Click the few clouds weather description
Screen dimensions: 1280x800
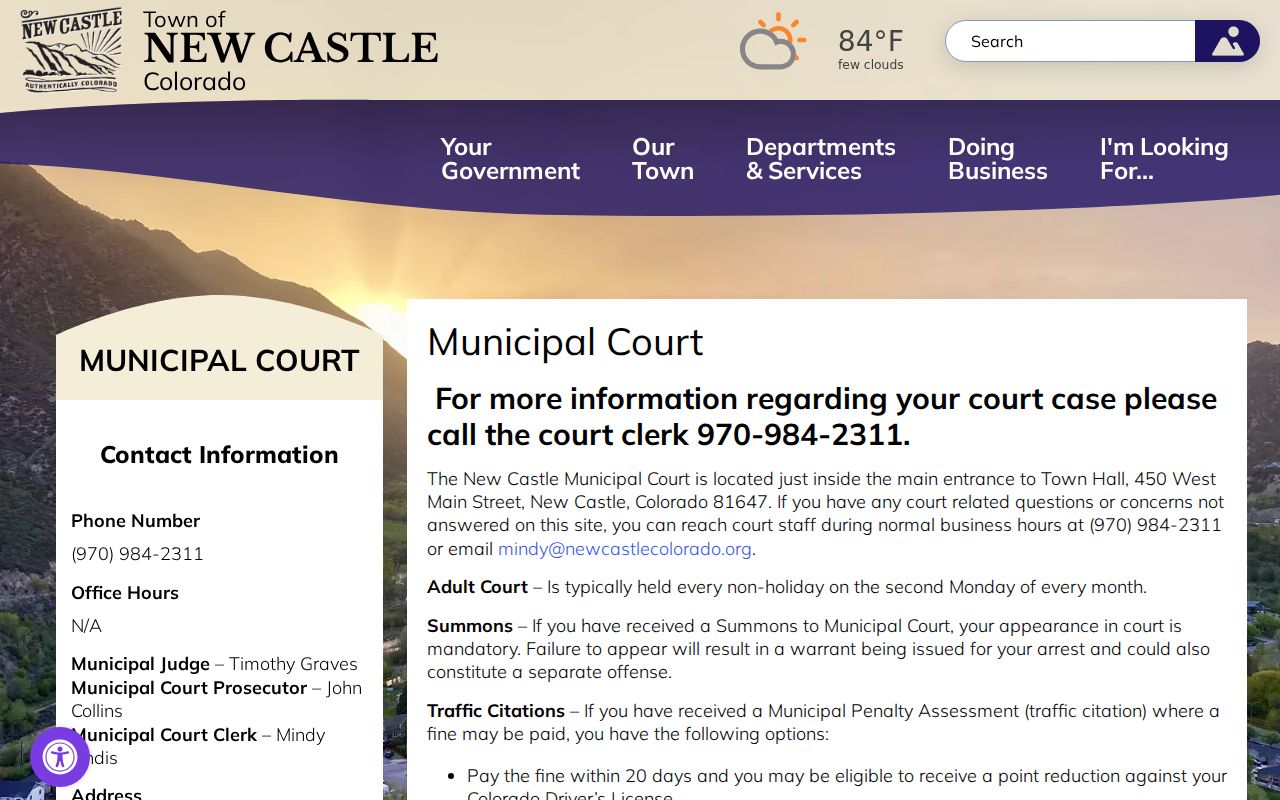tap(871, 65)
